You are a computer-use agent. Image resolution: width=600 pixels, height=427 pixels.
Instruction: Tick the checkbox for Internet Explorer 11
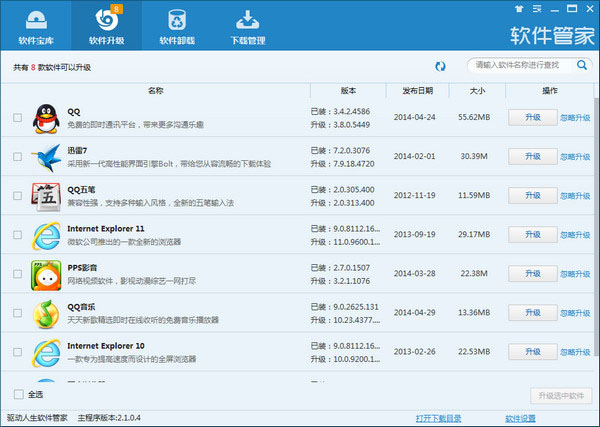(x=17, y=235)
